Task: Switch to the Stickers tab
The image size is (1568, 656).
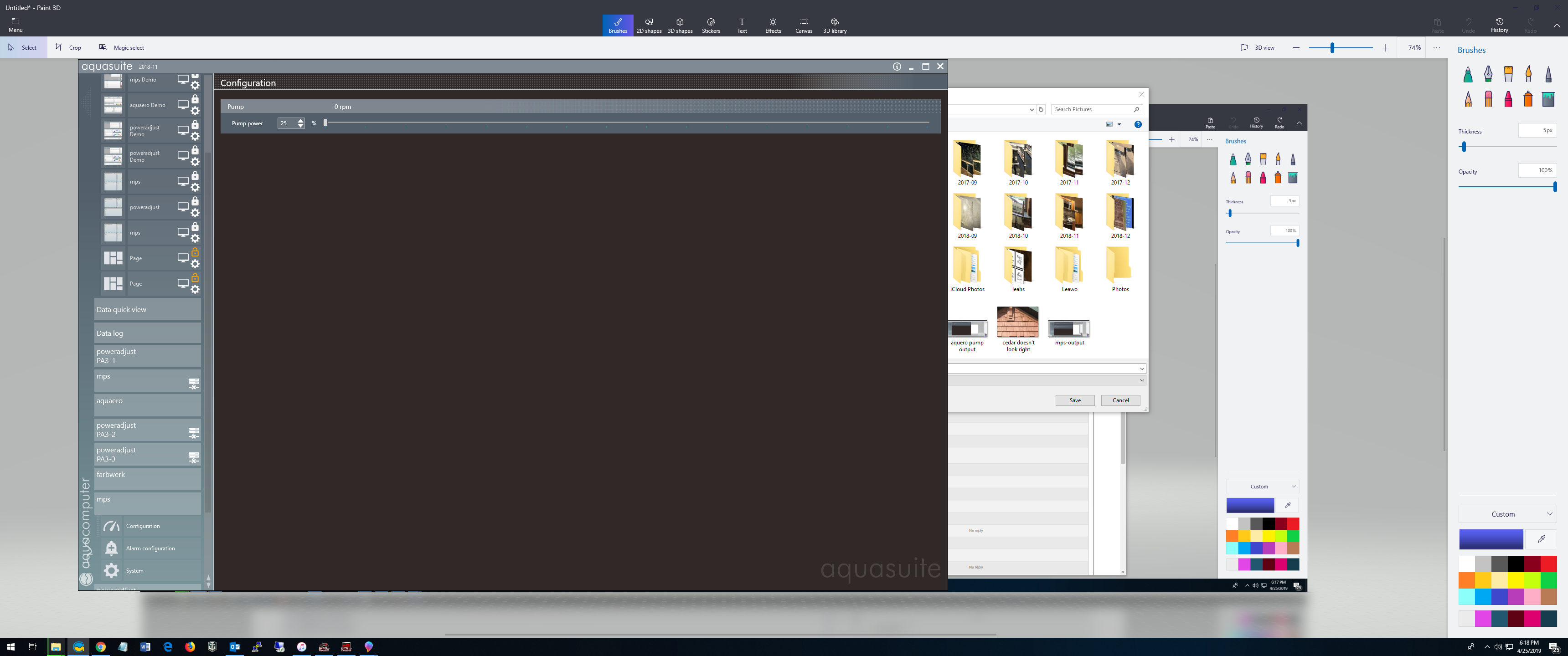Action: (x=710, y=26)
